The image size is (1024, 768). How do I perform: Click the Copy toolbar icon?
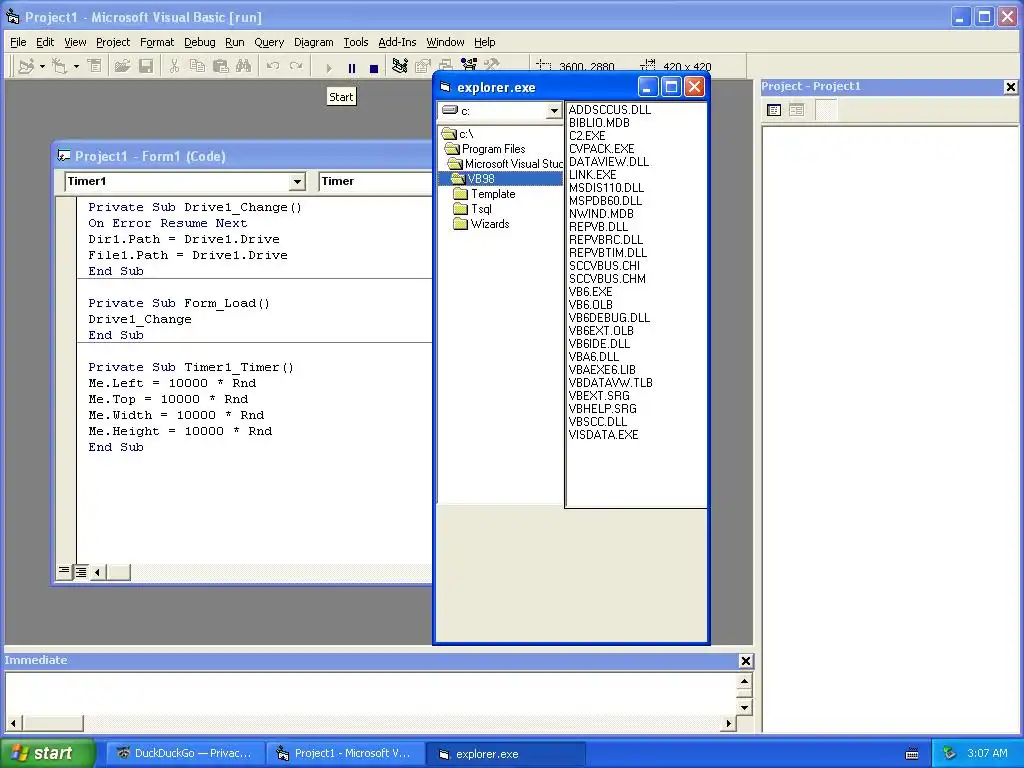(197, 66)
